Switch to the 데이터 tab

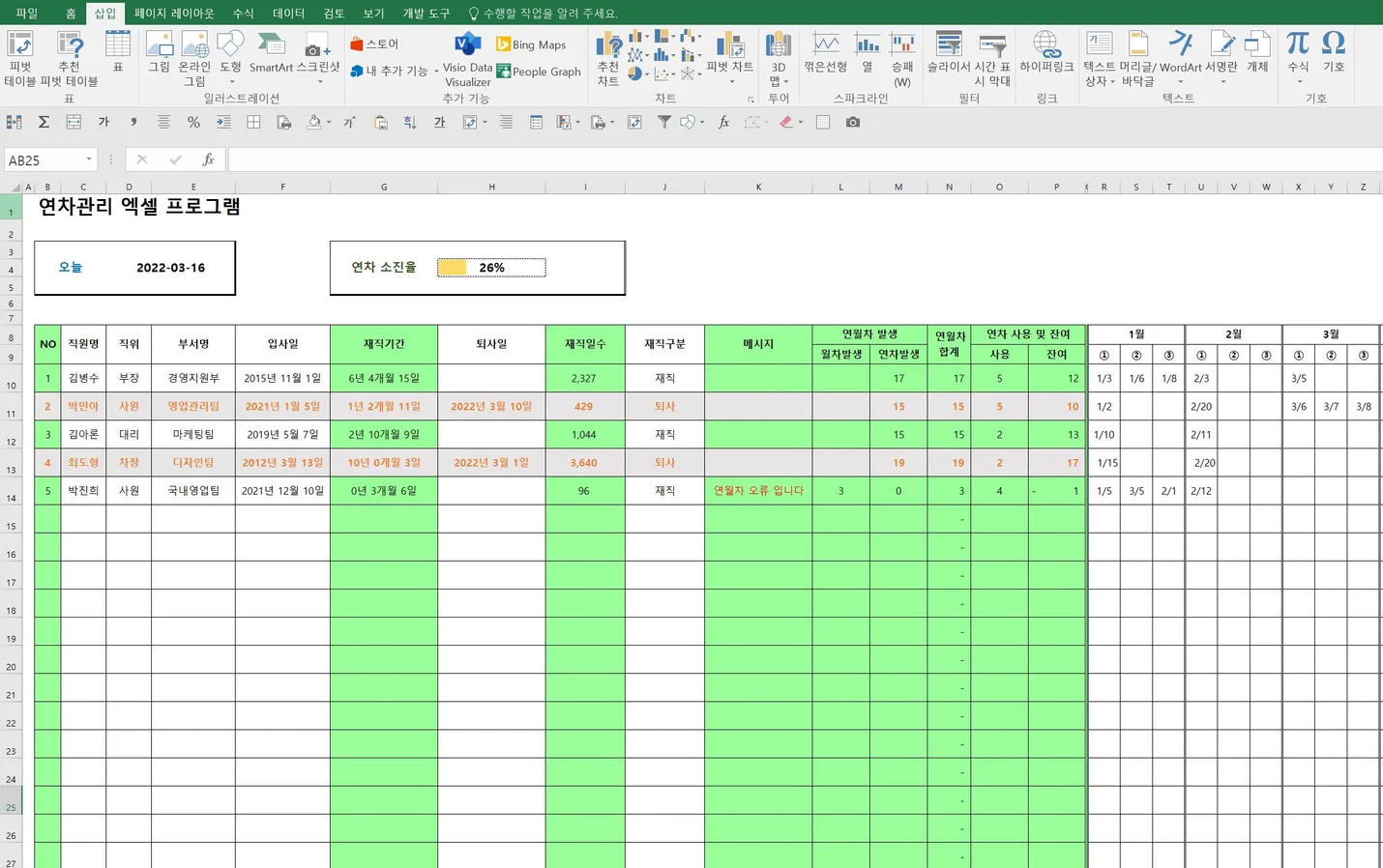pos(288,14)
